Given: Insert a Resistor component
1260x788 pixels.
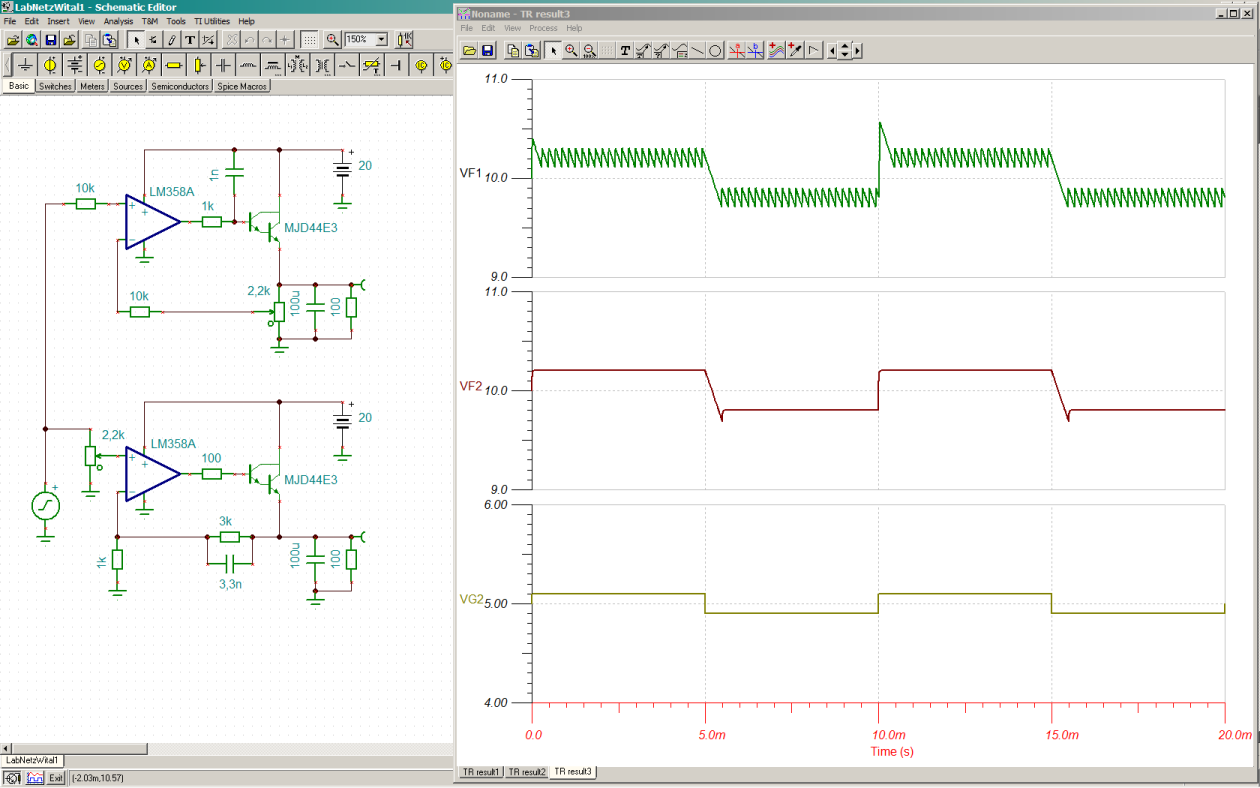Looking at the screenshot, I should tap(174, 65).
